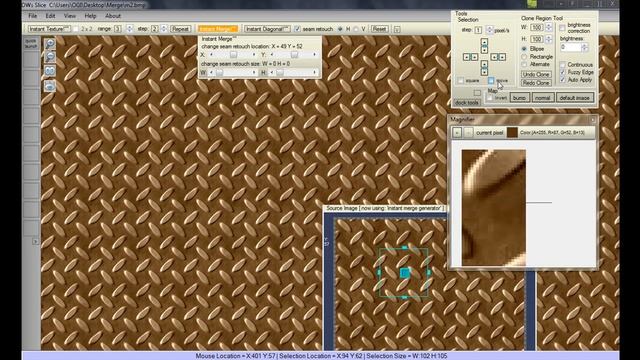Click outermost right arrow in Selection panel
Viewport: 640px width, 360px height.
pos(502,57)
